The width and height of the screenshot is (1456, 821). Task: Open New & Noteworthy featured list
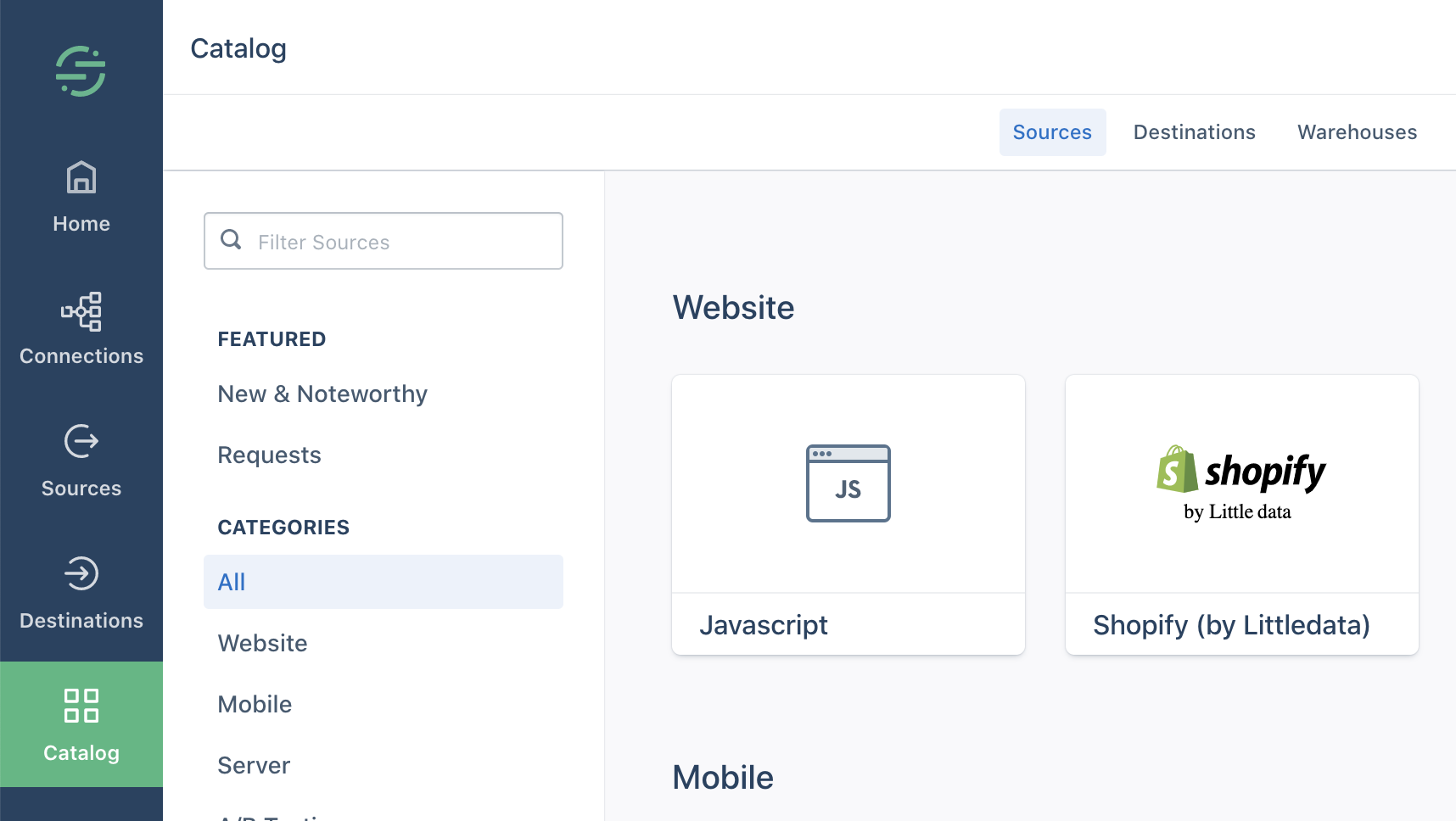click(322, 394)
